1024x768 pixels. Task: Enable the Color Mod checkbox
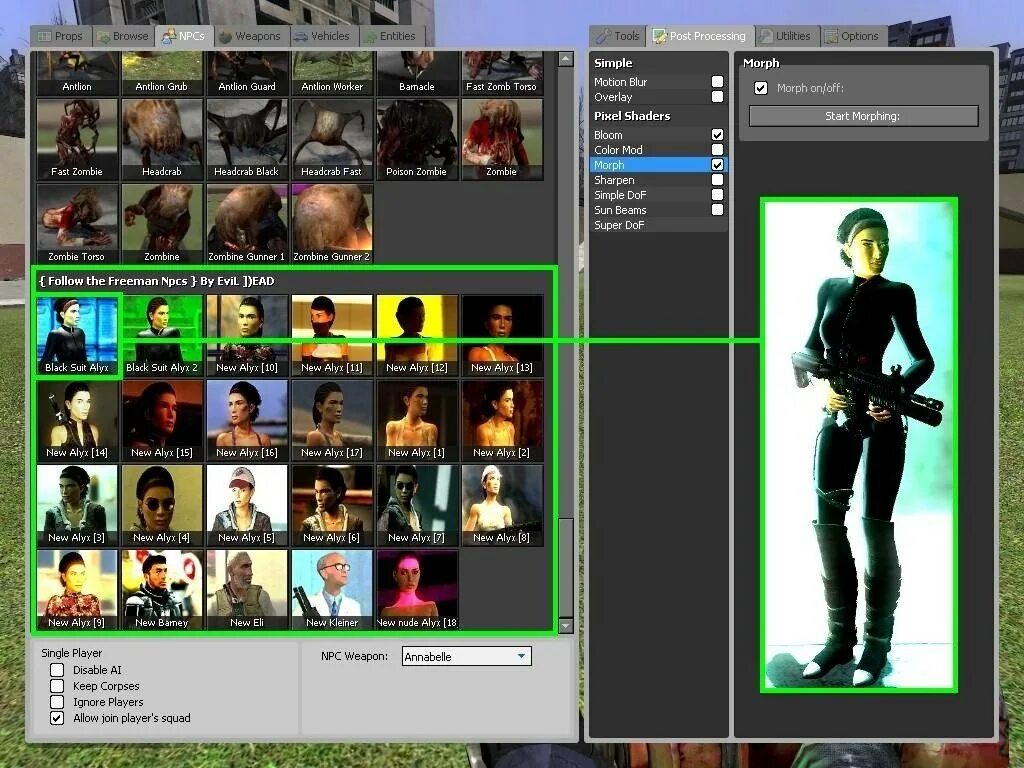point(717,150)
